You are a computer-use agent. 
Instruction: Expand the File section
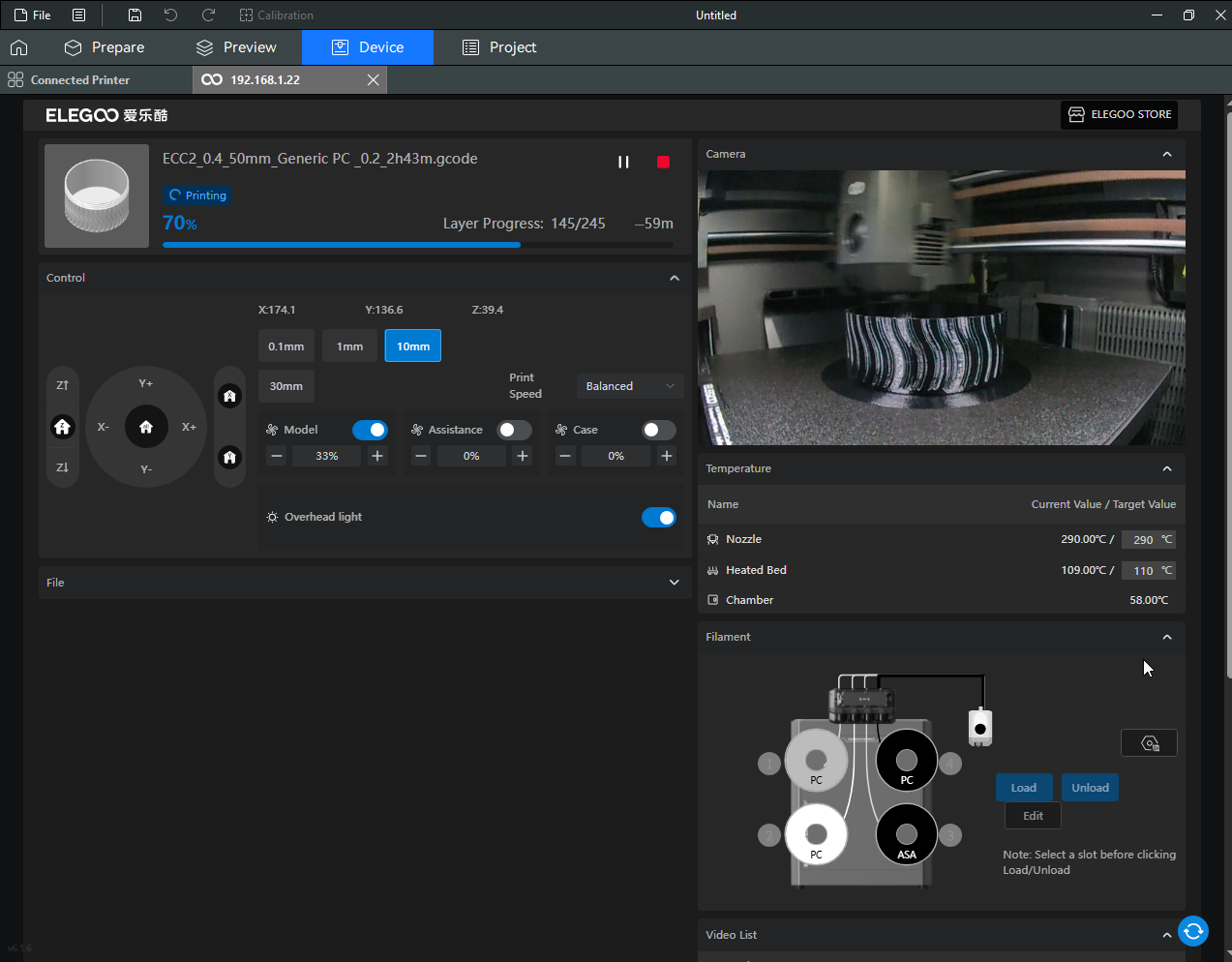pos(675,583)
